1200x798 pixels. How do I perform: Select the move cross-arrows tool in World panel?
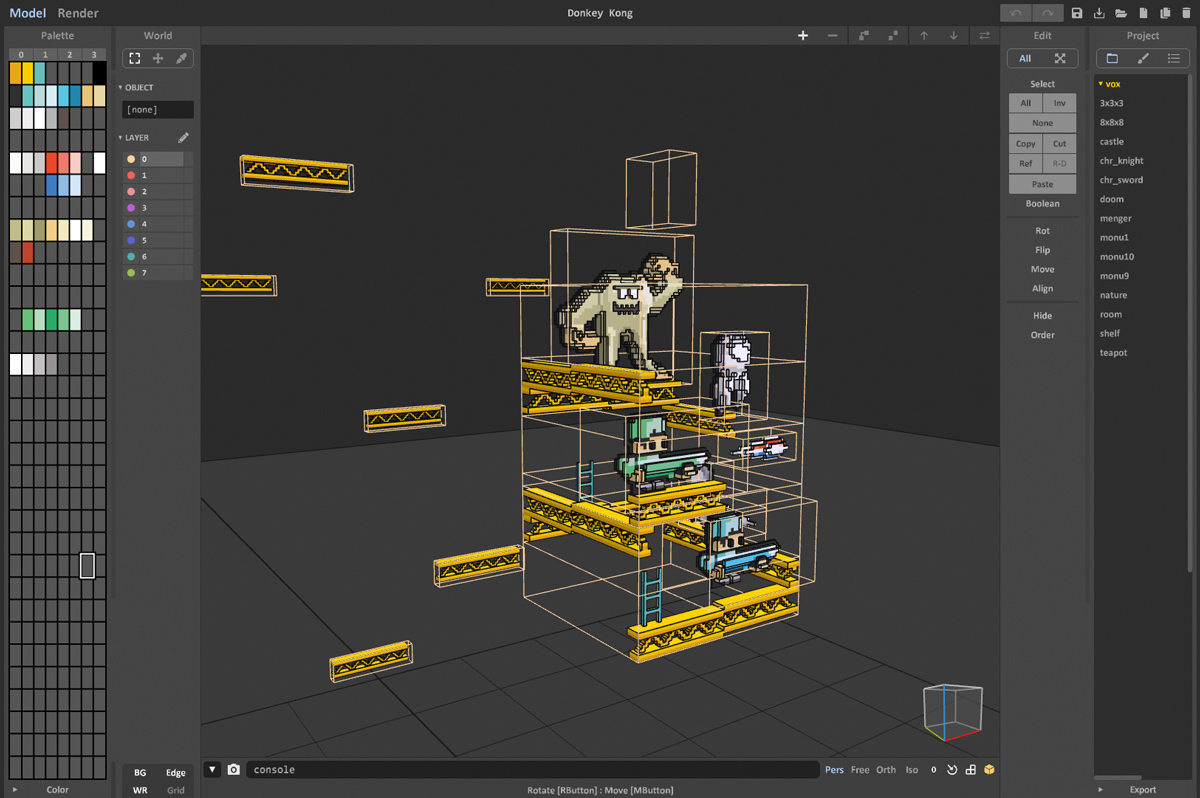[x=157, y=58]
